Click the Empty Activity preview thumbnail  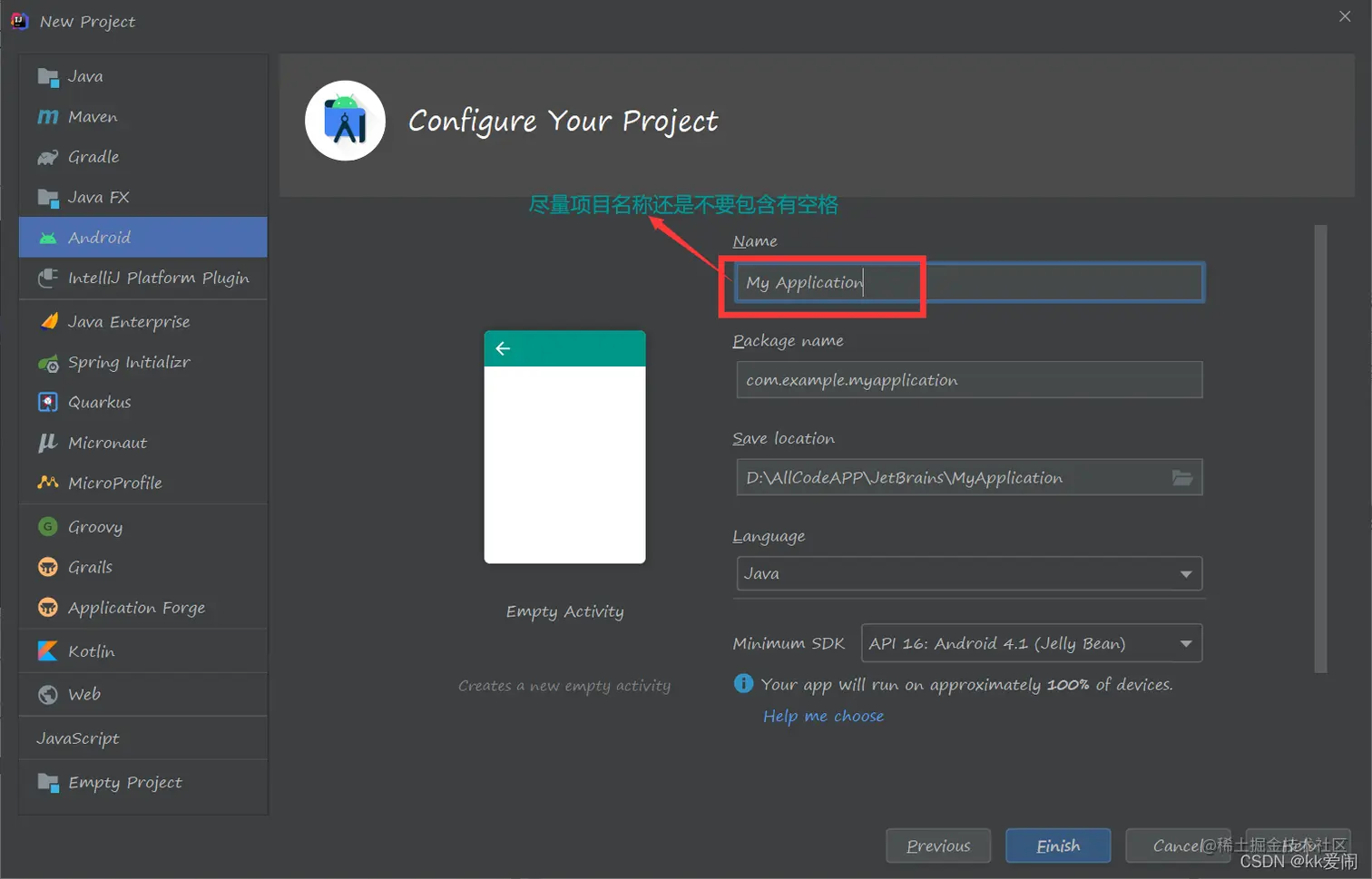pos(564,447)
